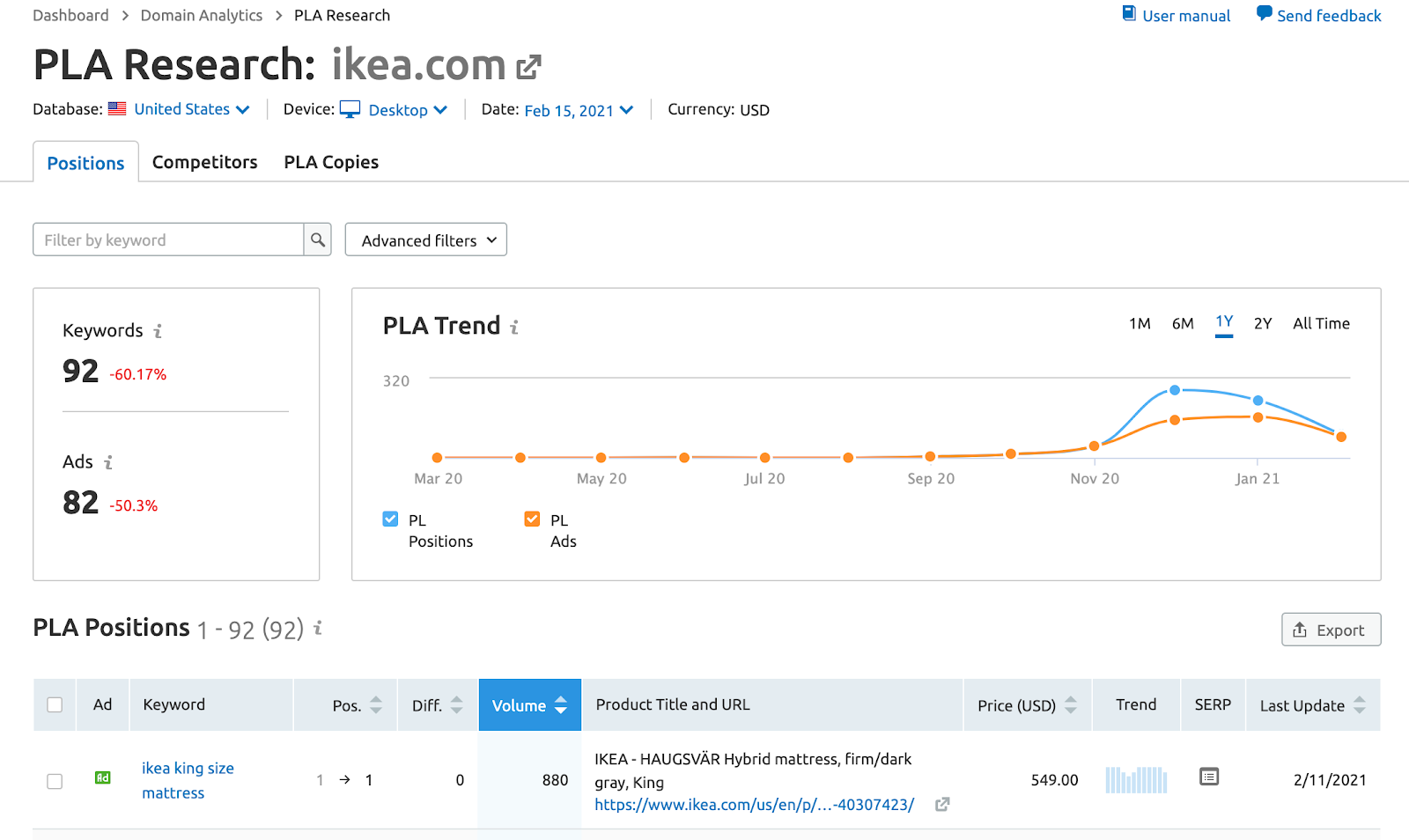The height and width of the screenshot is (840, 1409).
Task: Select All Time range
Action: [x=1321, y=323]
